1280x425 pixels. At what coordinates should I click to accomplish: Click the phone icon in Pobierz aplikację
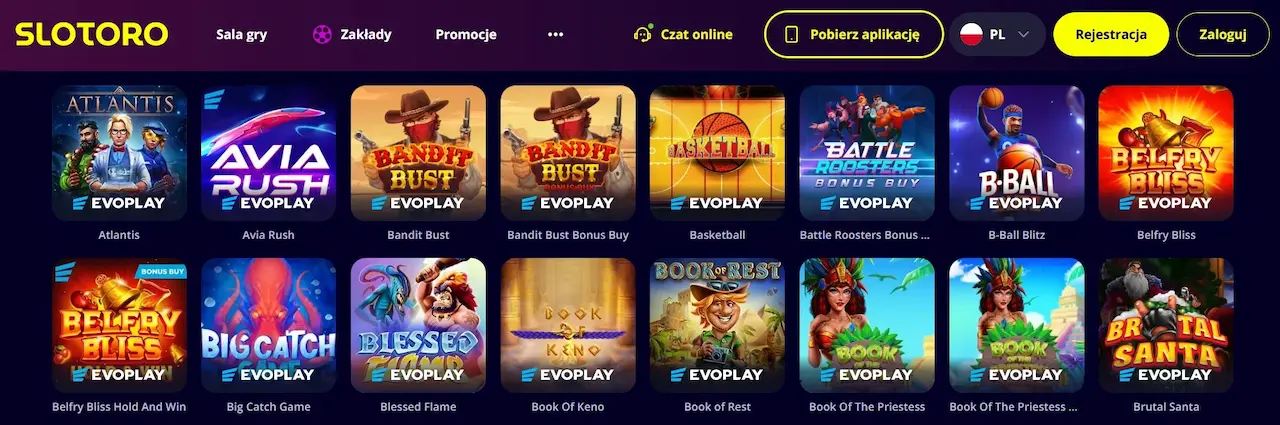[792, 34]
